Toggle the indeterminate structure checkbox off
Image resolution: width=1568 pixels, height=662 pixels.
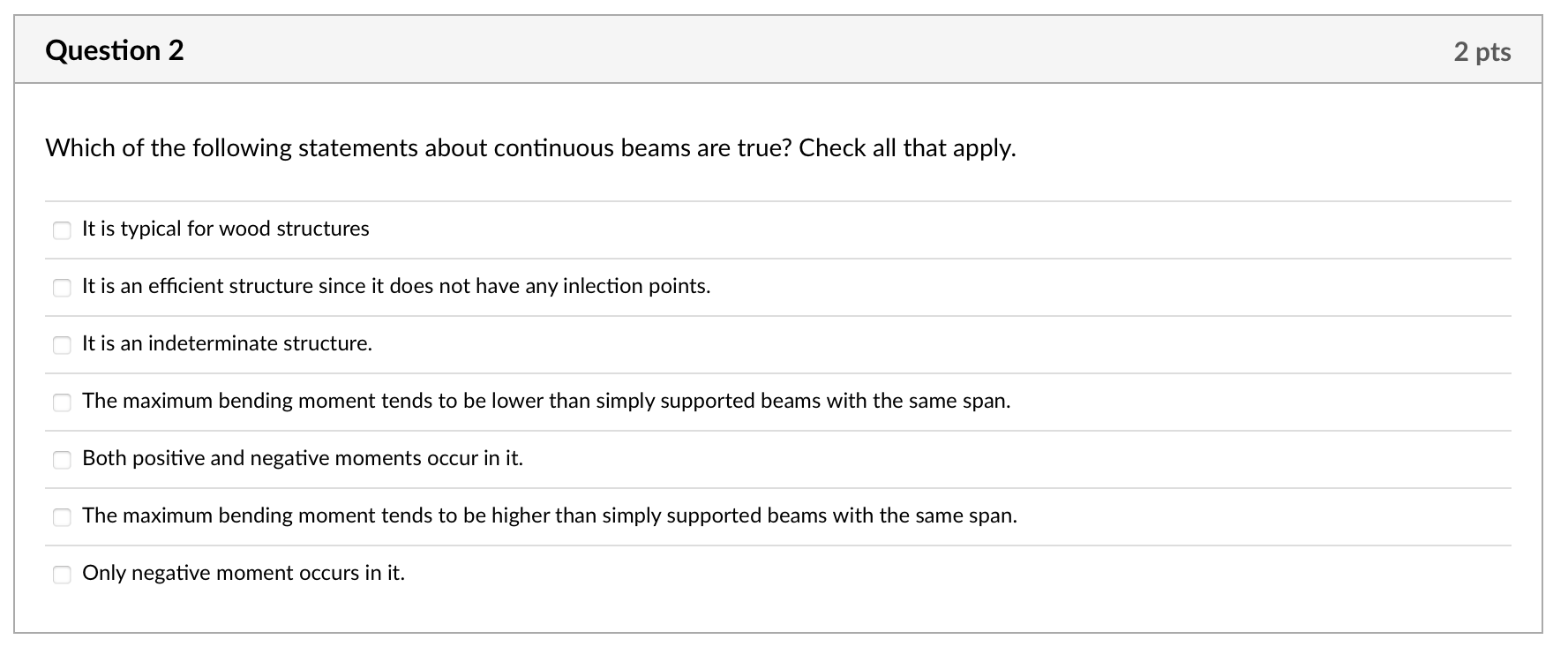point(62,345)
